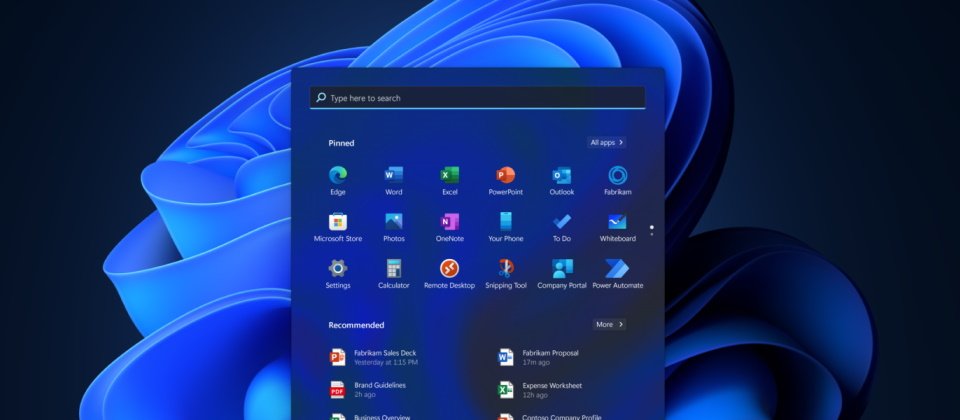Launch the Snipping Tool
The image size is (960, 420).
tap(506, 274)
